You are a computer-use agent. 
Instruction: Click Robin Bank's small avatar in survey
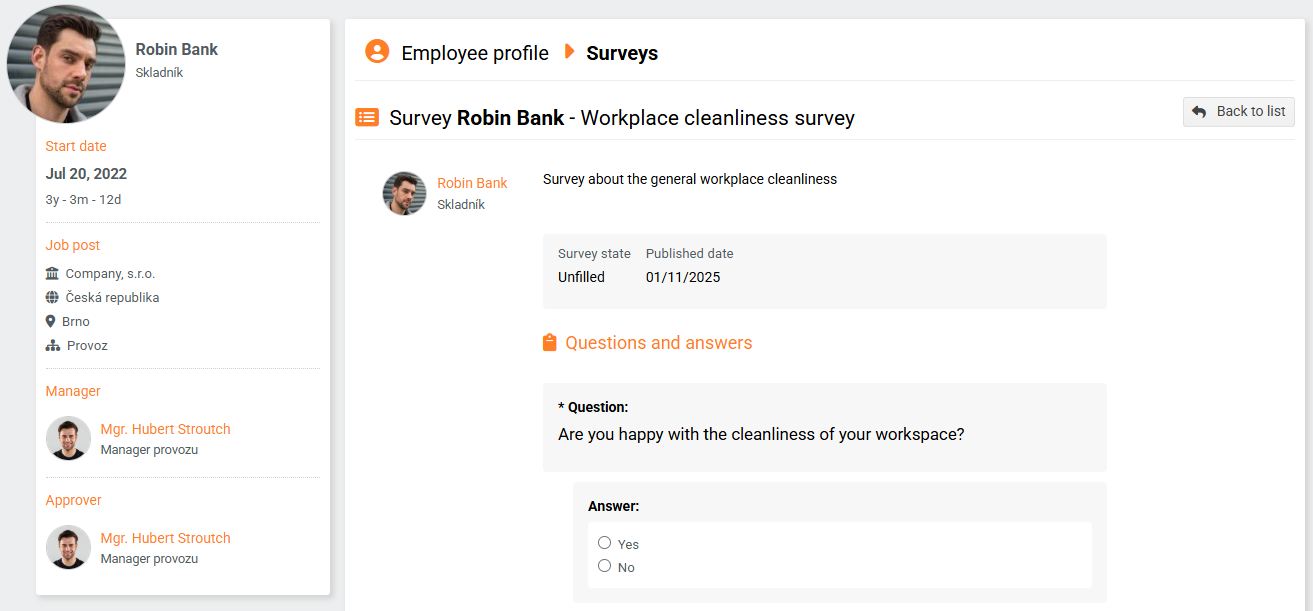coord(405,193)
